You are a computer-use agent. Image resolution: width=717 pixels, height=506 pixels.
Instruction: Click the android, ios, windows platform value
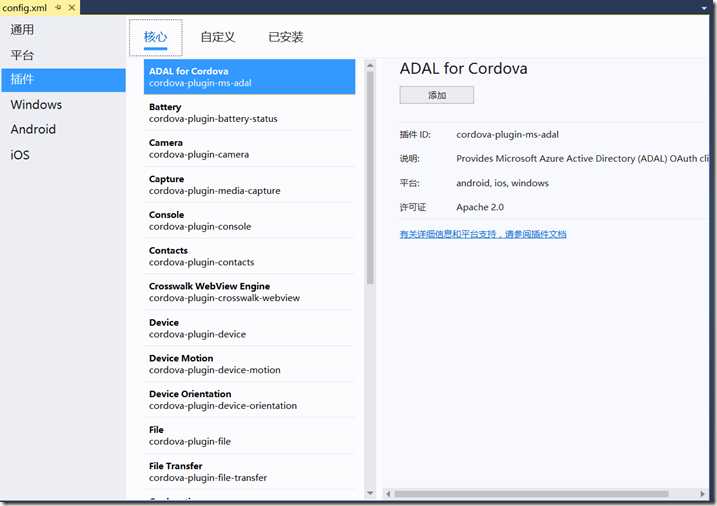tap(502, 183)
